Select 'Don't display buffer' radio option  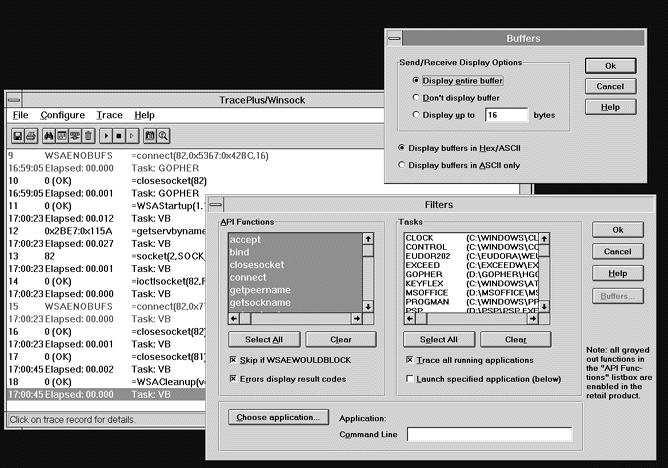pos(417,97)
